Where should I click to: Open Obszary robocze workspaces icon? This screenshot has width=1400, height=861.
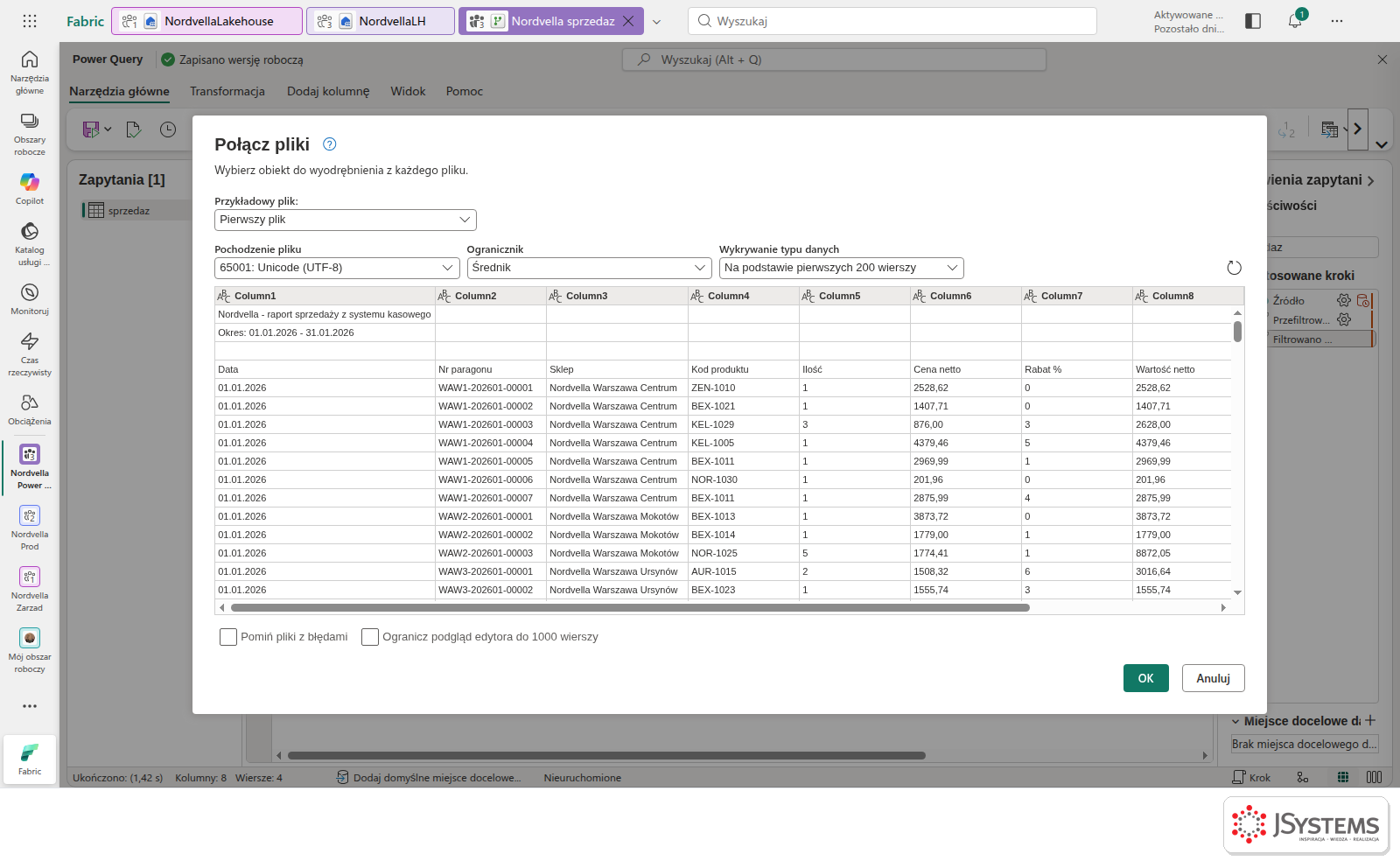pyautogui.click(x=30, y=133)
